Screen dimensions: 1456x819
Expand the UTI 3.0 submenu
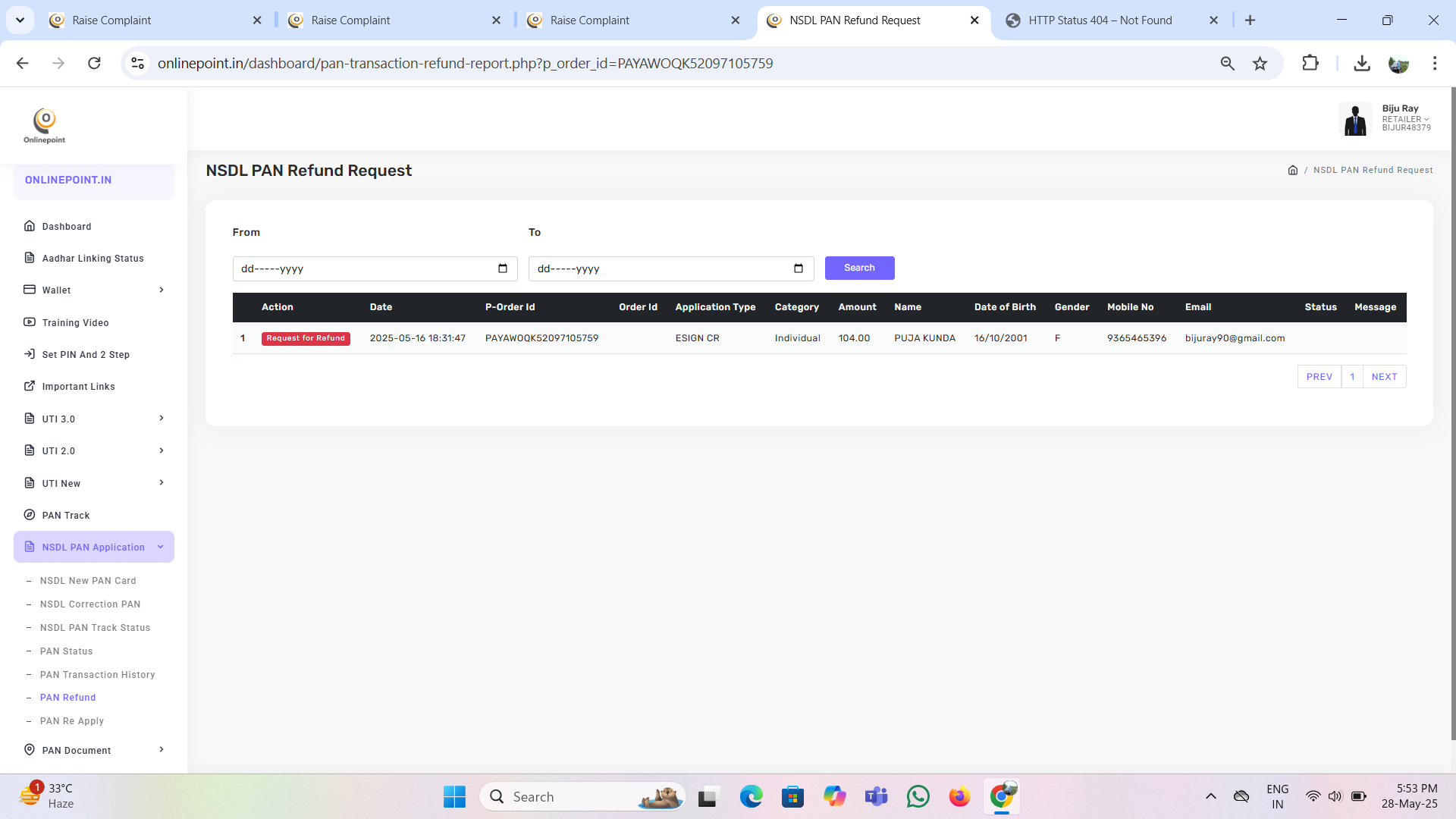162,419
